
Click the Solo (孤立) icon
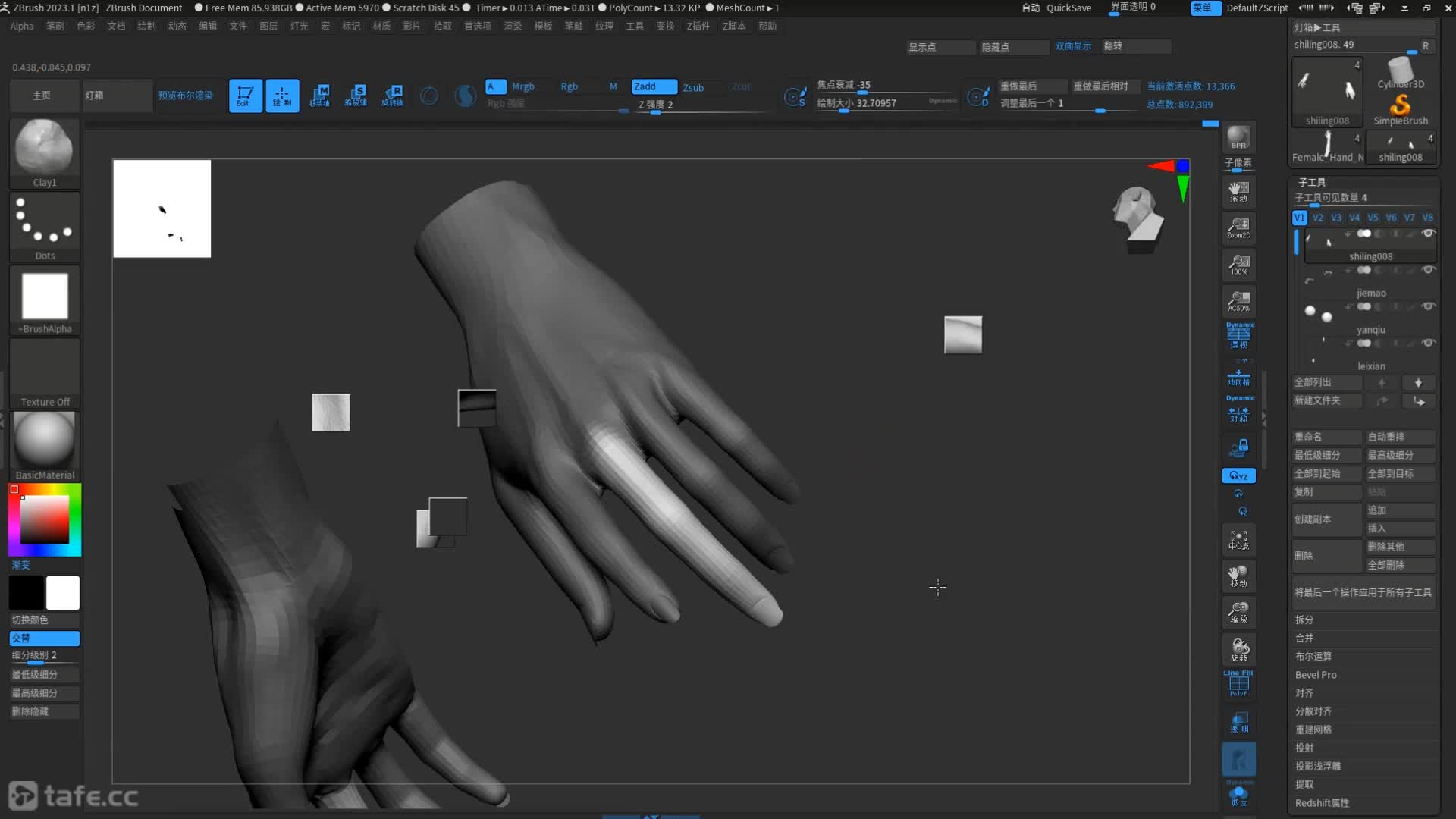(1238, 794)
